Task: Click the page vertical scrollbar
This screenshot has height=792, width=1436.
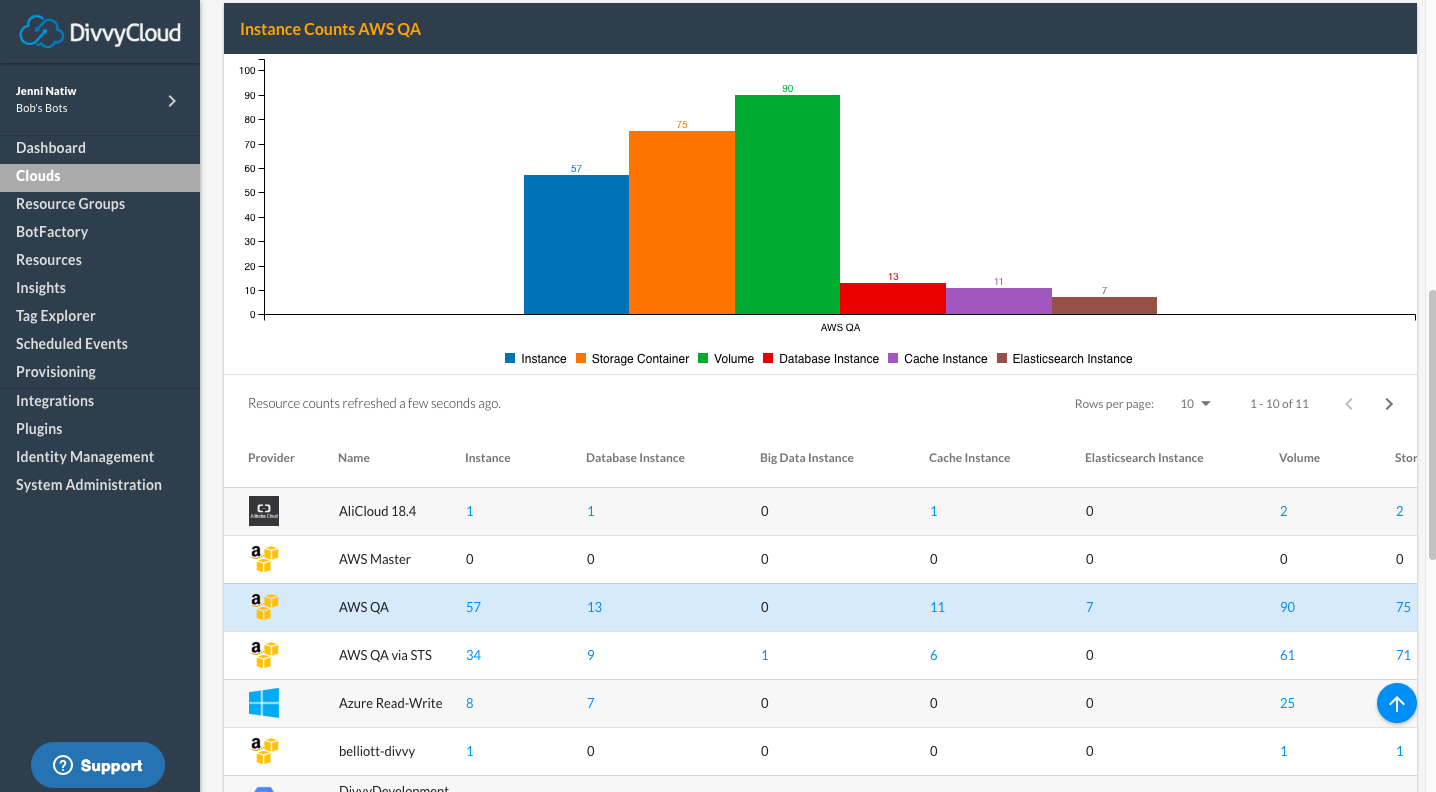Action: (x=1431, y=425)
